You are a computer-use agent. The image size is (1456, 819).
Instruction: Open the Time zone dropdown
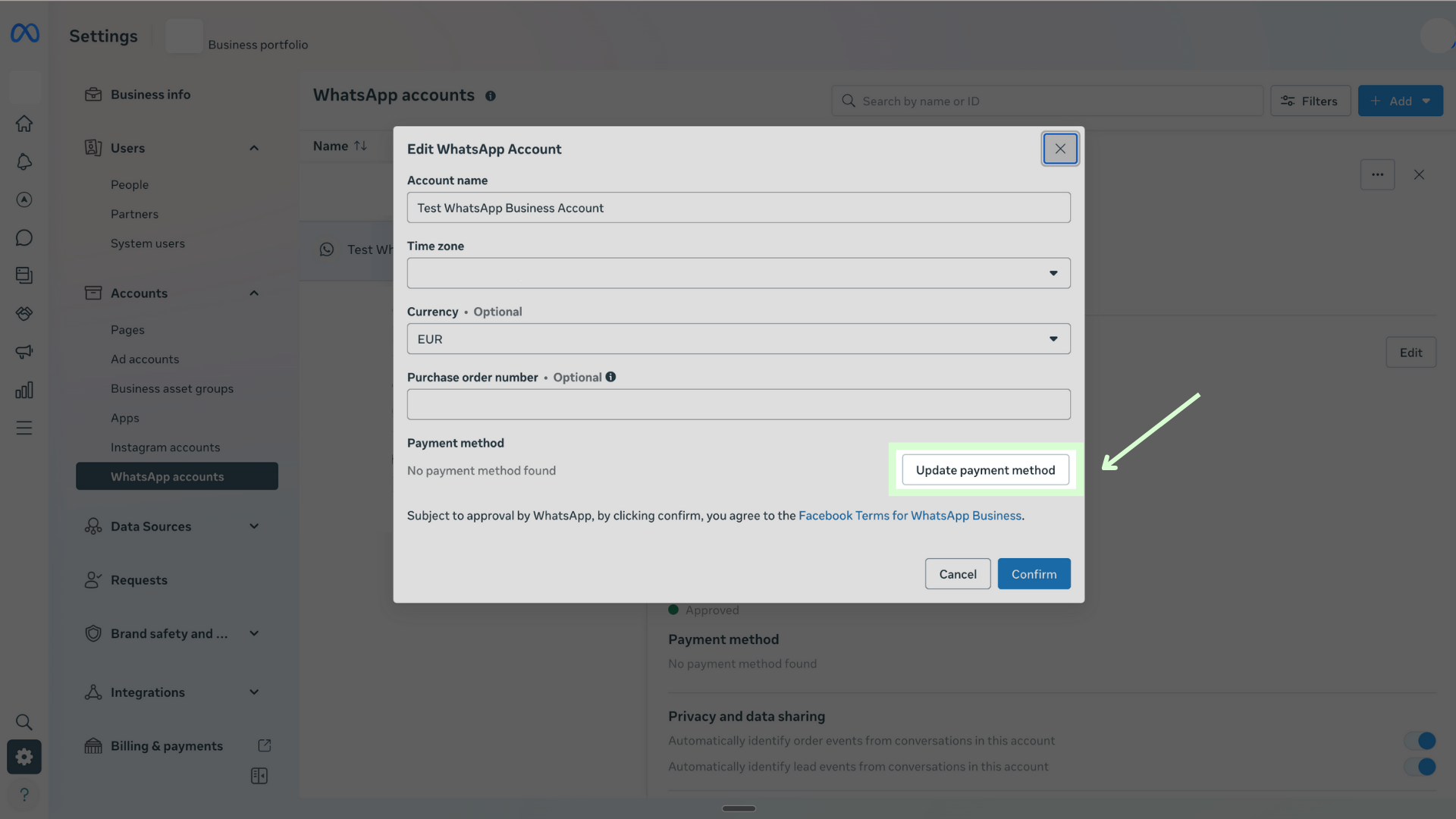[738, 273]
